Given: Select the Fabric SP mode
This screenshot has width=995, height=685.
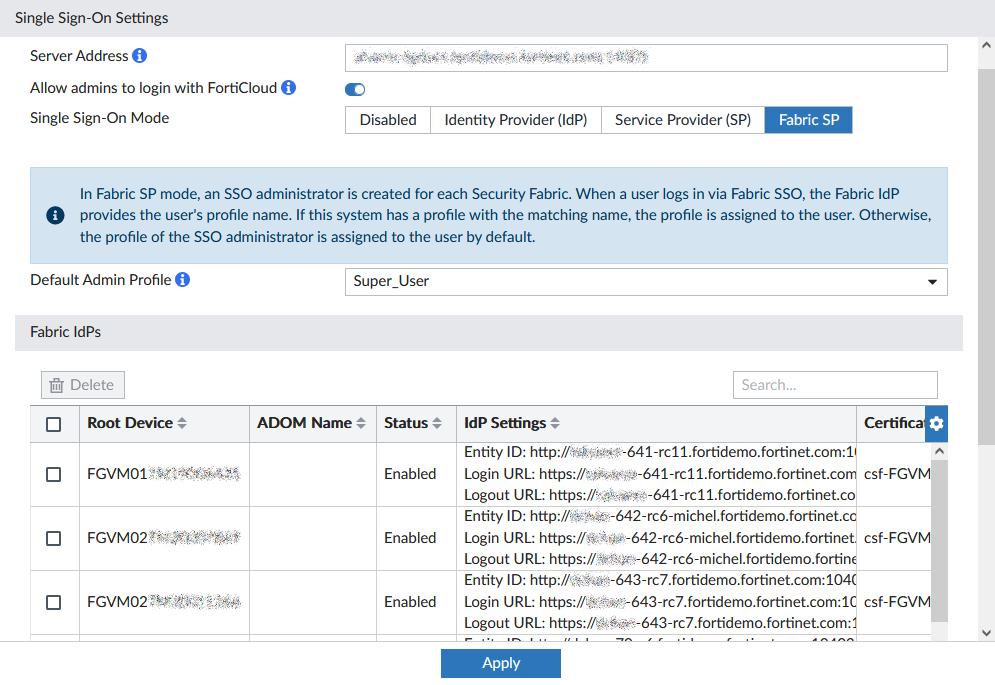Looking at the screenshot, I should [808, 120].
